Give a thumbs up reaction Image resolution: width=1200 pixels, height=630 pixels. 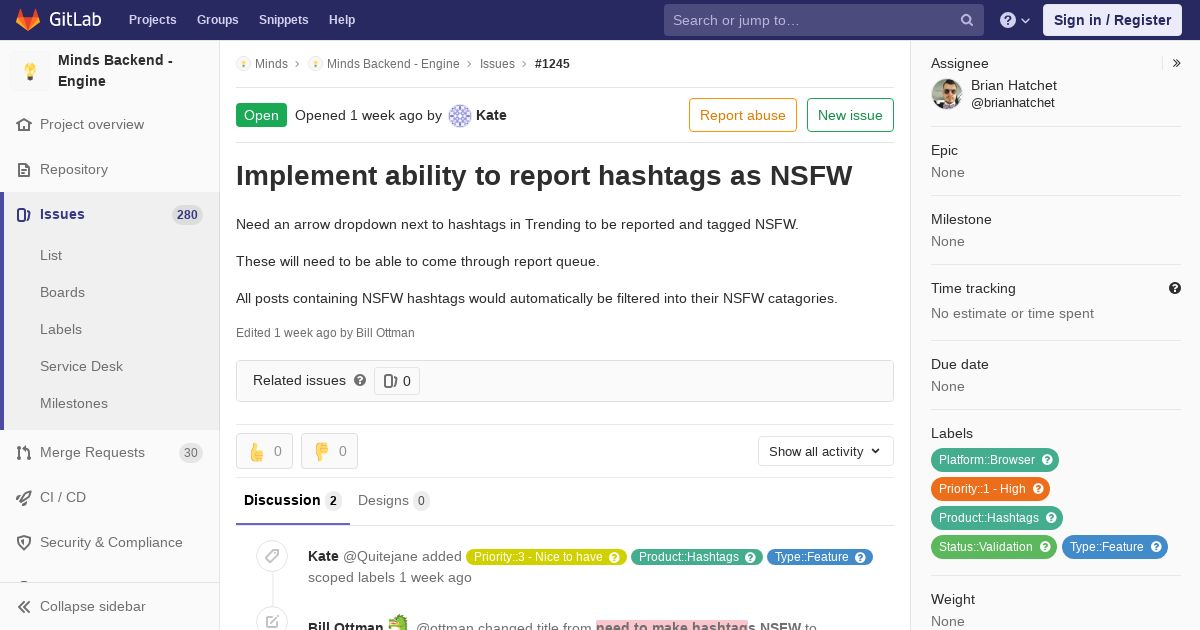point(264,451)
